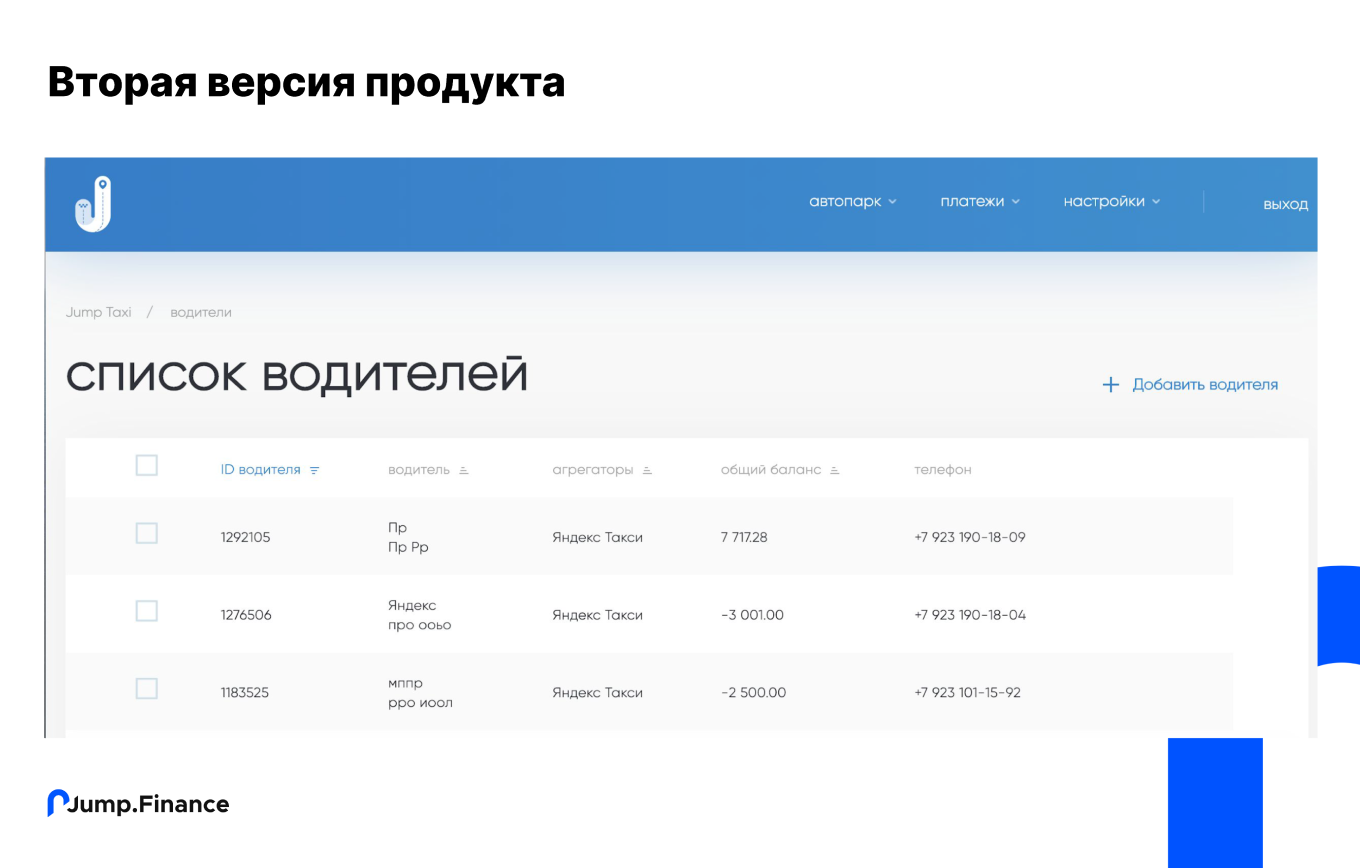Click the Добавить водителя link
Screen dimensions: 1360x868
[x=1205, y=384]
